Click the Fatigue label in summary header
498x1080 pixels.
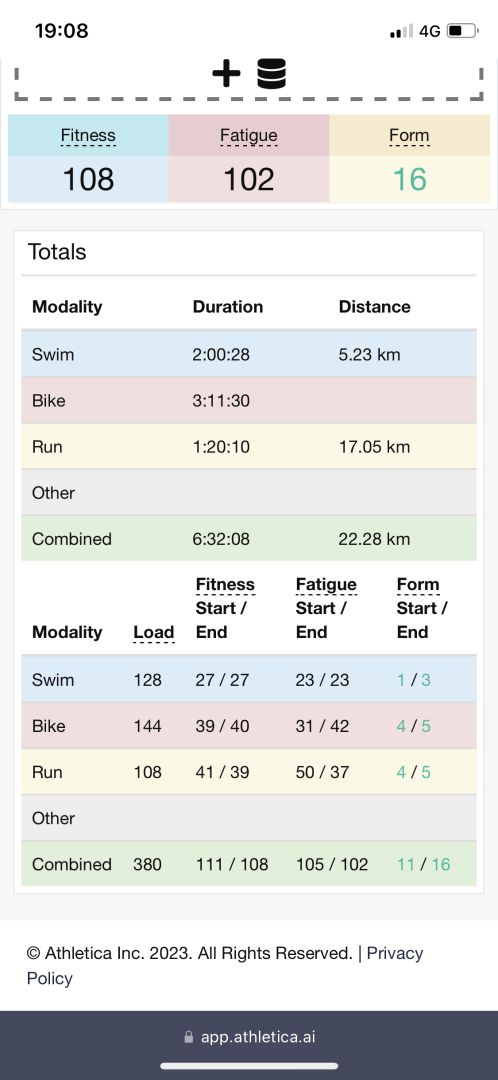tap(249, 136)
